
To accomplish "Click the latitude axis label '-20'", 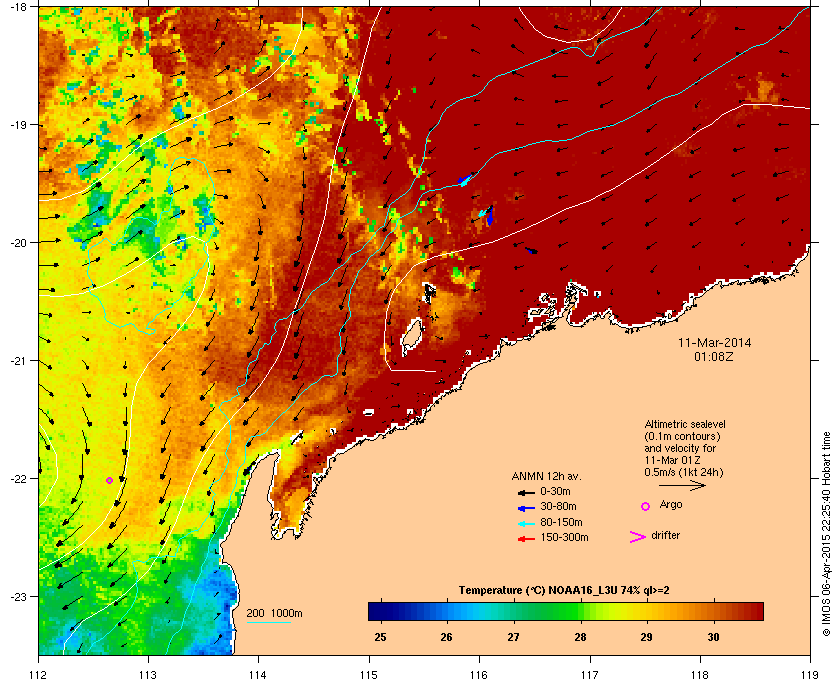I will [17, 243].
